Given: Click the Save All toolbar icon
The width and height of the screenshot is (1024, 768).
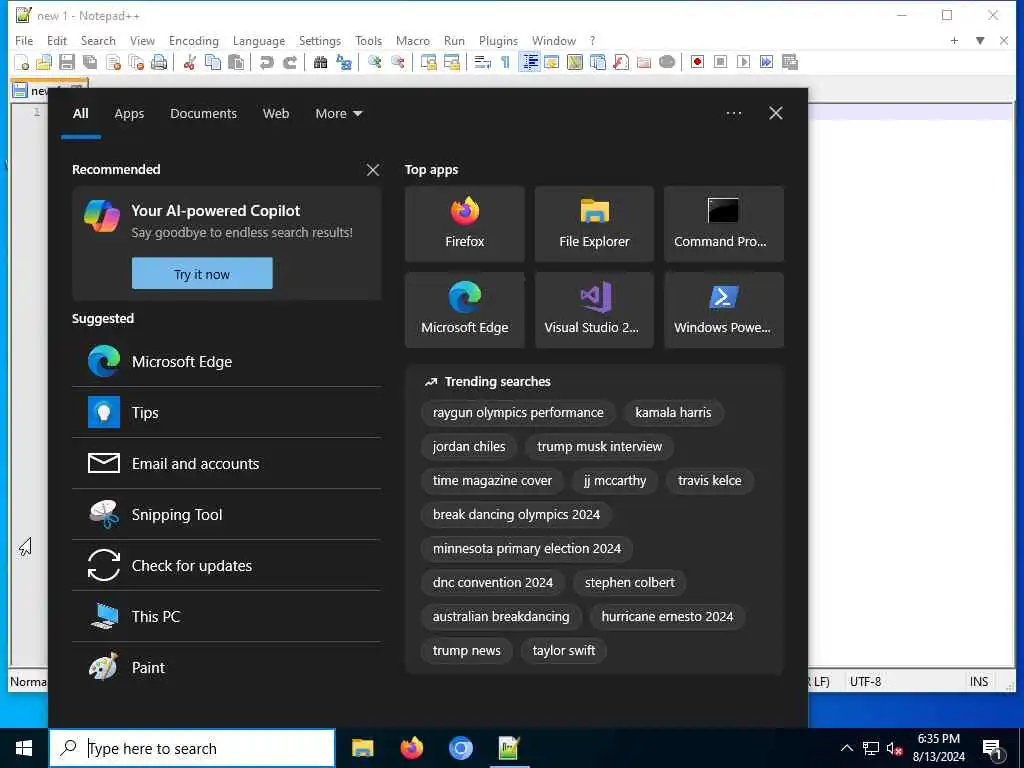Looking at the screenshot, I should [x=90, y=62].
